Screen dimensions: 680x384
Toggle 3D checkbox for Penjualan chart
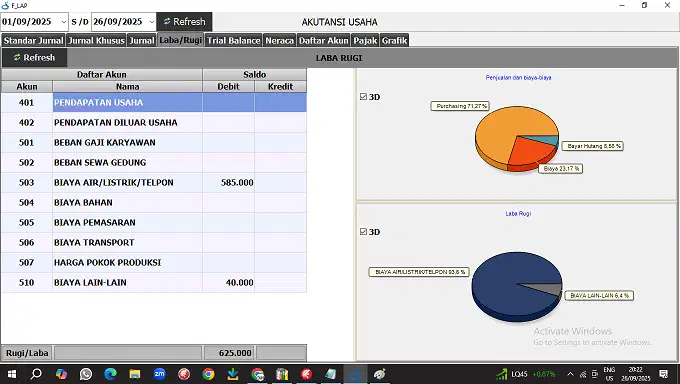363,97
